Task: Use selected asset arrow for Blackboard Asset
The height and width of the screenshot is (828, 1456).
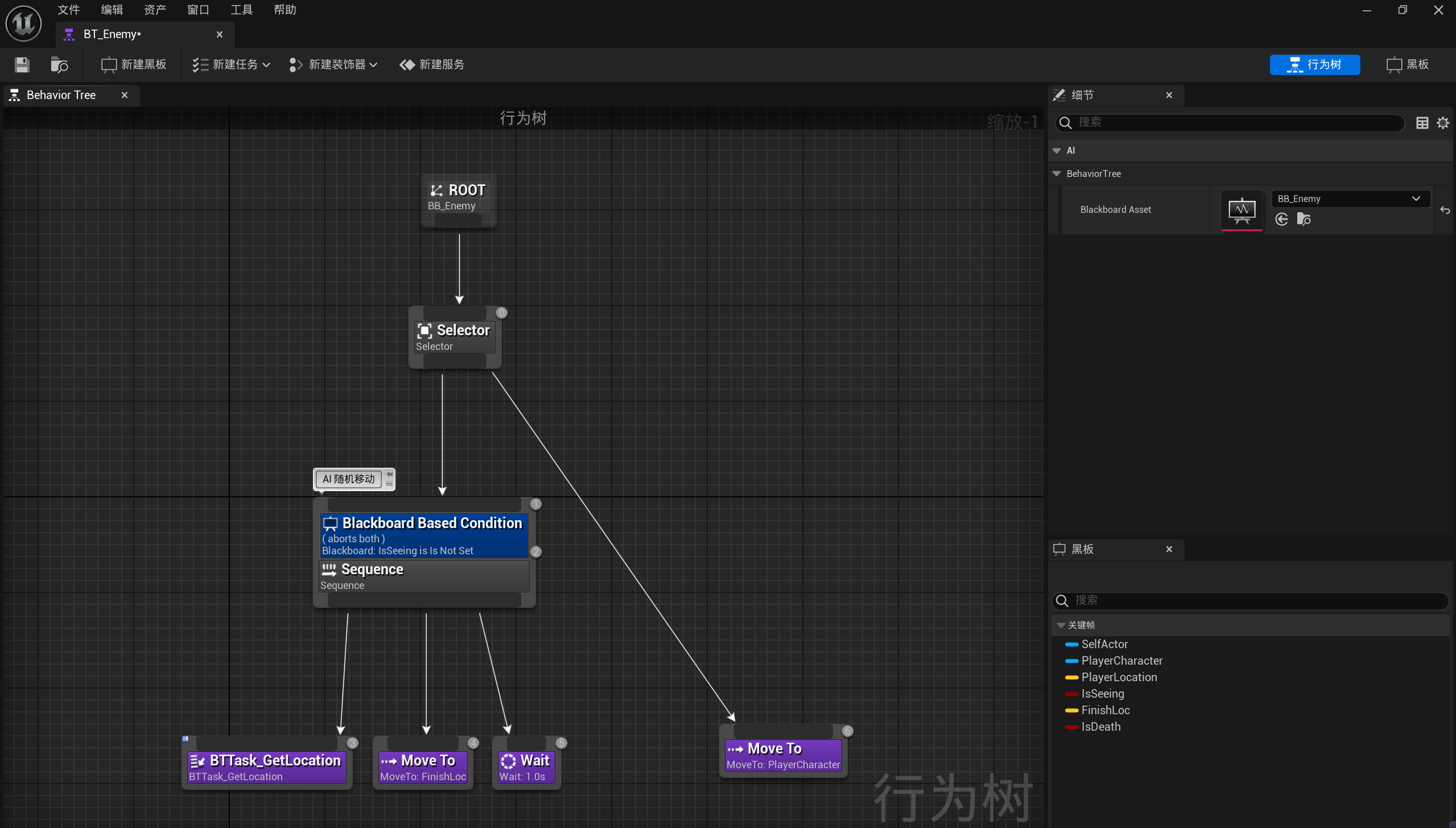Action: pyautogui.click(x=1281, y=220)
